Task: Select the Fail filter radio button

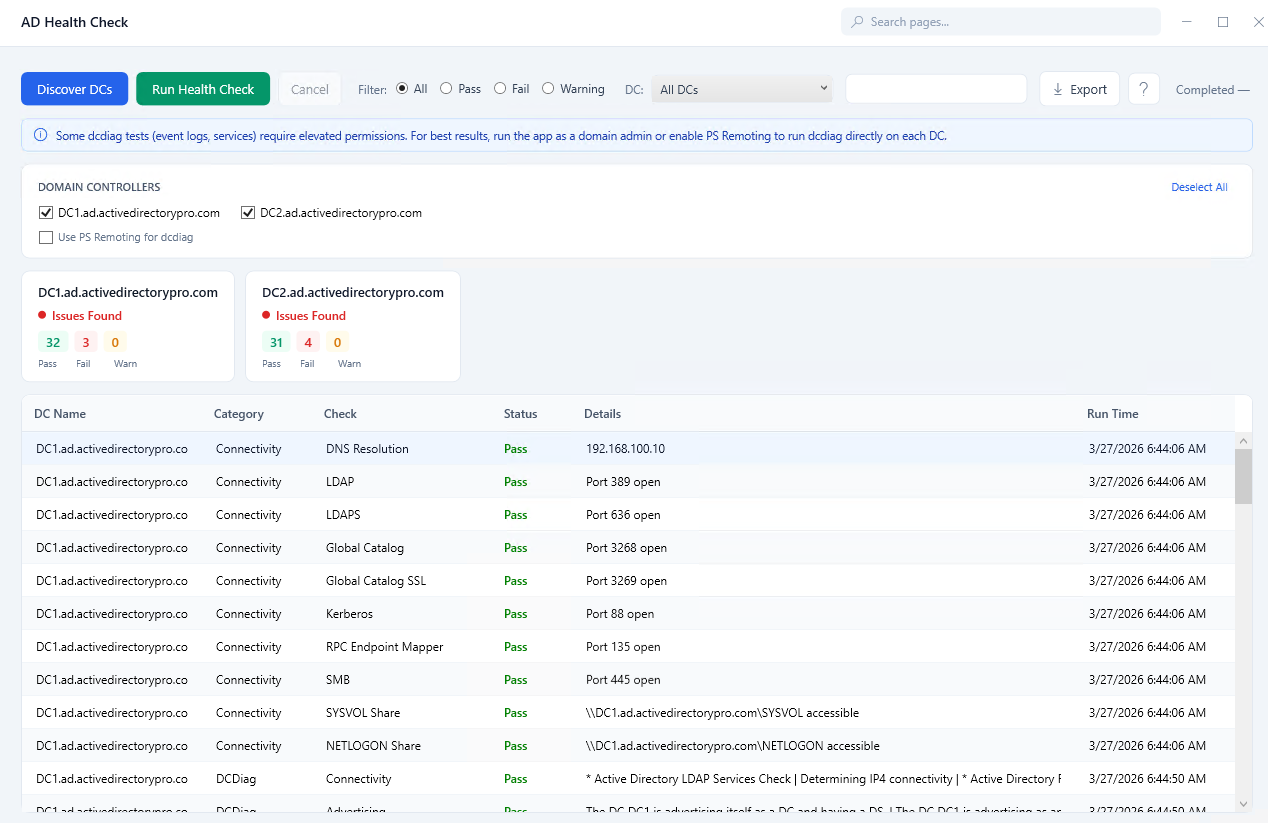Action: (500, 88)
